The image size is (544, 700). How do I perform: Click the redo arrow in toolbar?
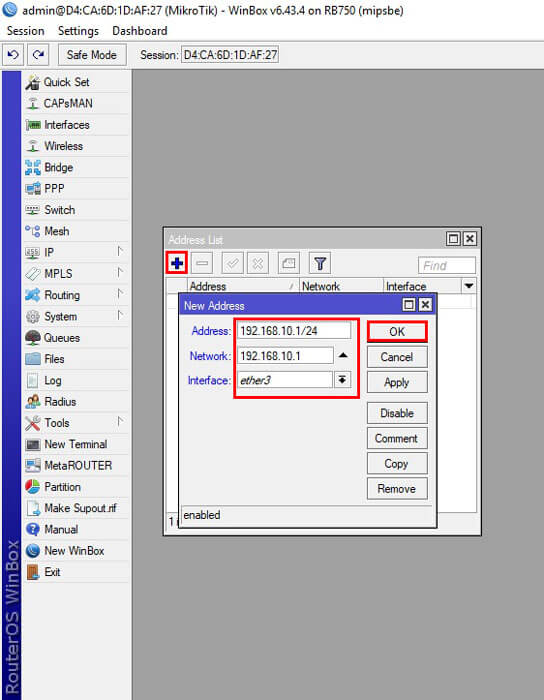click(x=38, y=55)
